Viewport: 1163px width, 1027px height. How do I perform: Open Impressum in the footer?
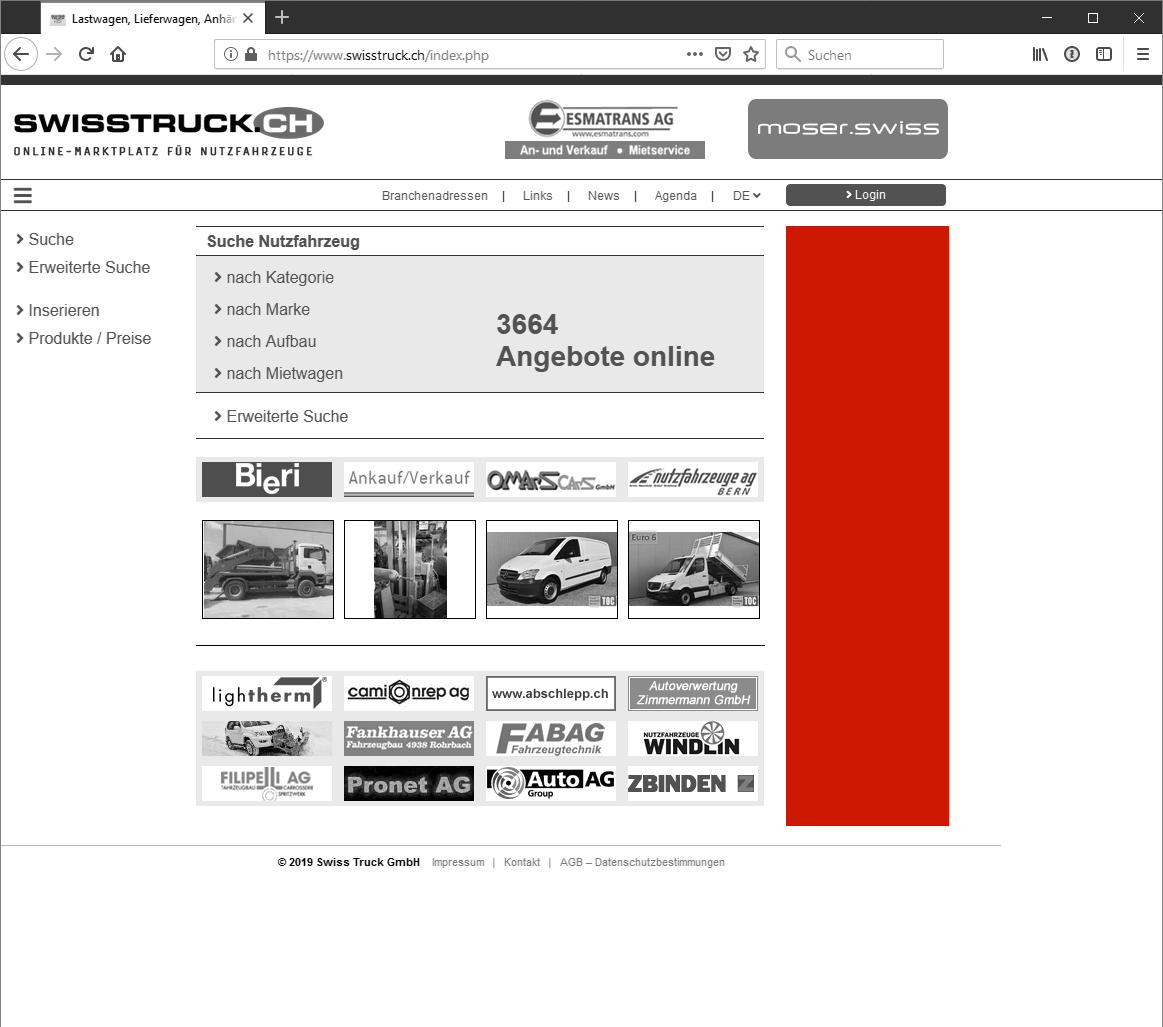click(458, 862)
